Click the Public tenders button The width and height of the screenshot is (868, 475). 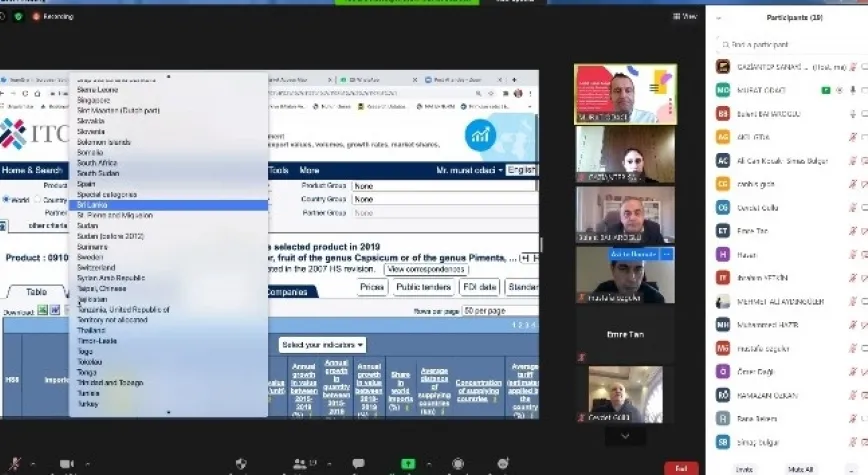tap(422, 287)
